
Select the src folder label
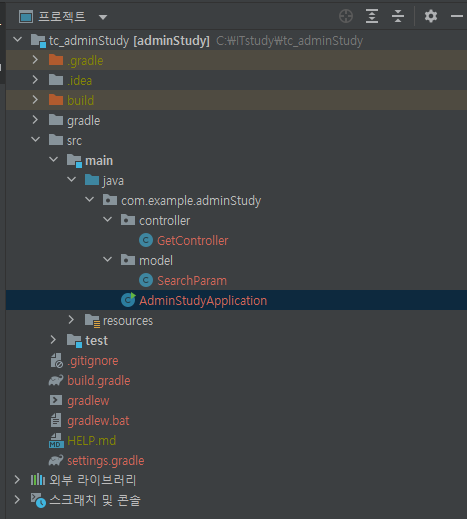pos(74,141)
